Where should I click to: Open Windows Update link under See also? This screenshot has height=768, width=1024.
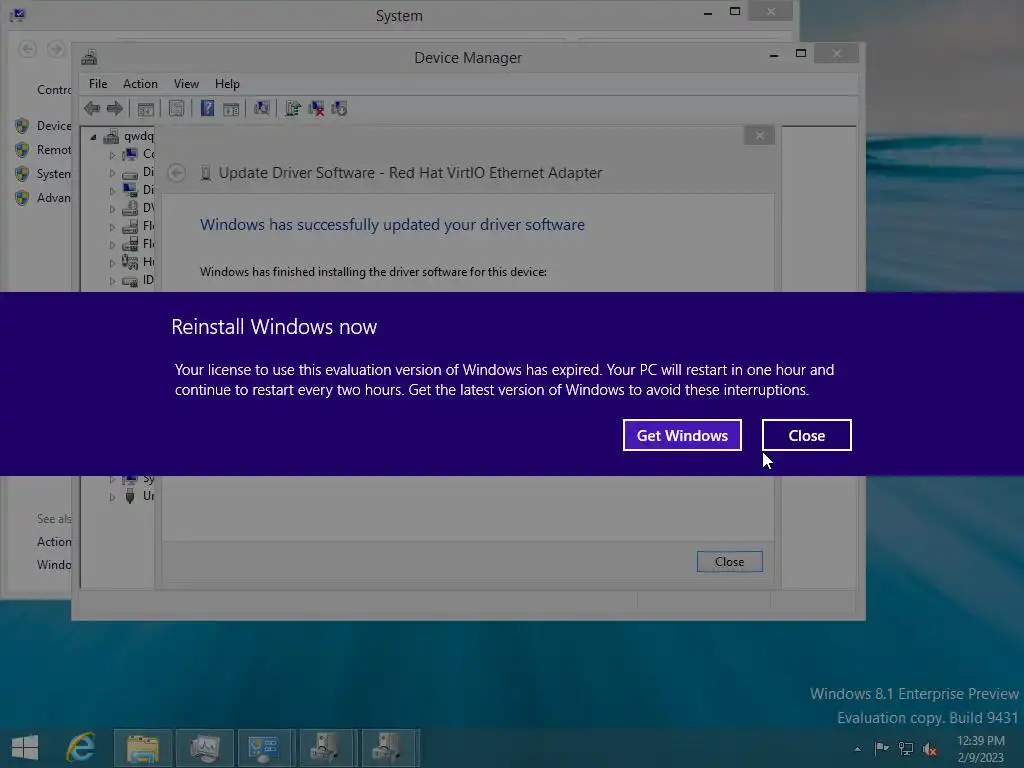[x=54, y=564]
